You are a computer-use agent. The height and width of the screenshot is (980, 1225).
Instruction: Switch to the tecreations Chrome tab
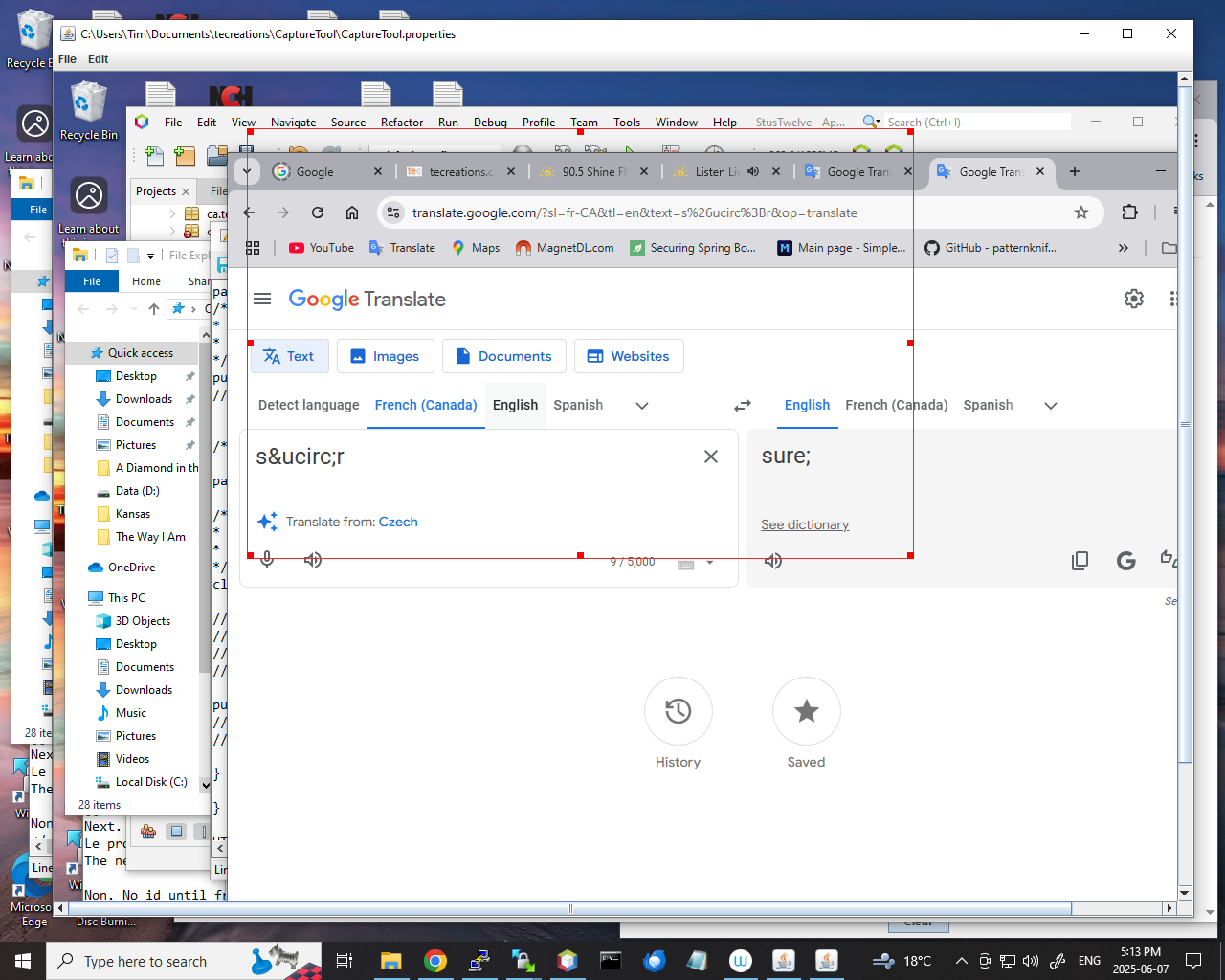click(x=460, y=171)
